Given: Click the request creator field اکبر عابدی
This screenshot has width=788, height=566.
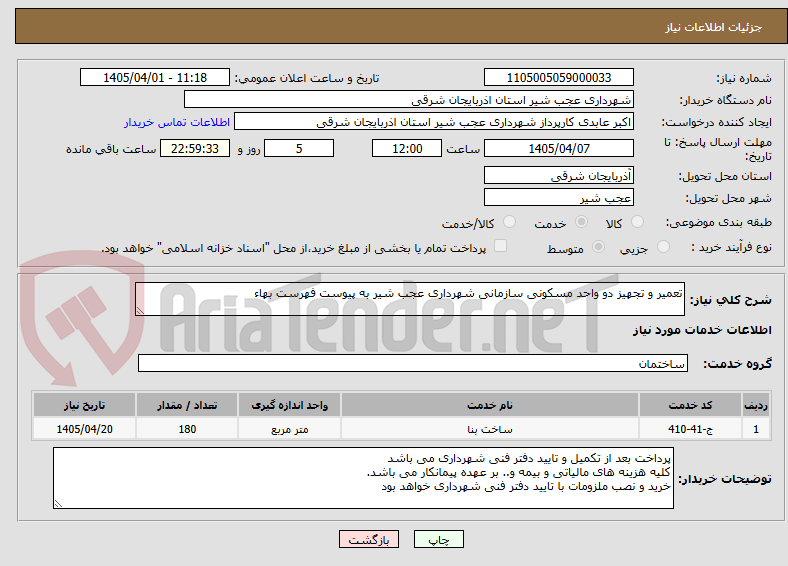Looking at the screenshot, I should pos(434,122).
